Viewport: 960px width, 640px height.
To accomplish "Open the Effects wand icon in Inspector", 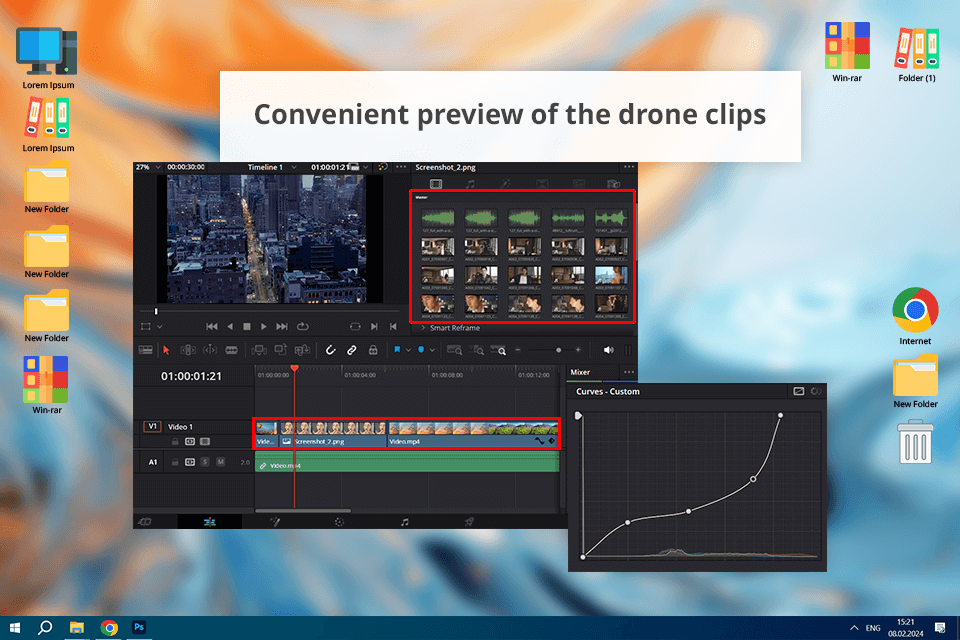I will (505, 184).
